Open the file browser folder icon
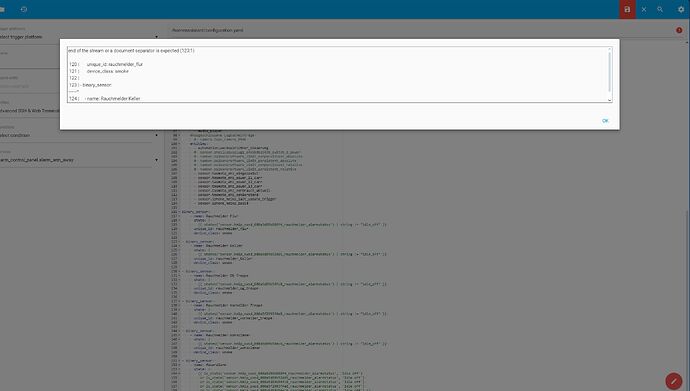690x391 pixels. click(x=2, y=9)
